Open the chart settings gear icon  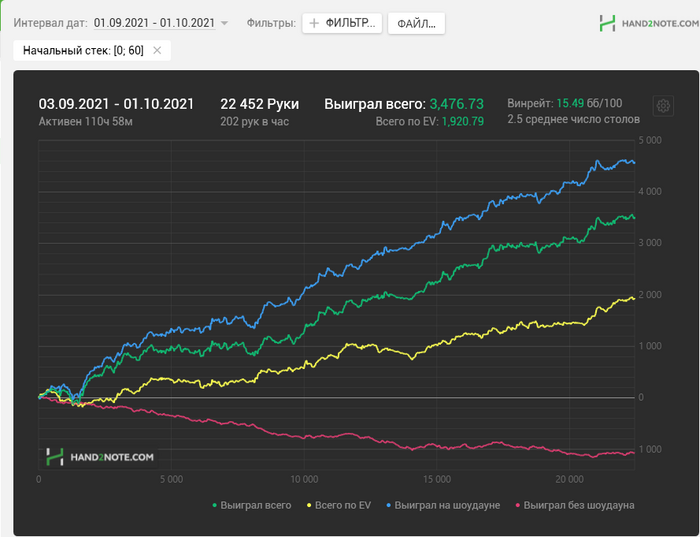coord(663,106)
